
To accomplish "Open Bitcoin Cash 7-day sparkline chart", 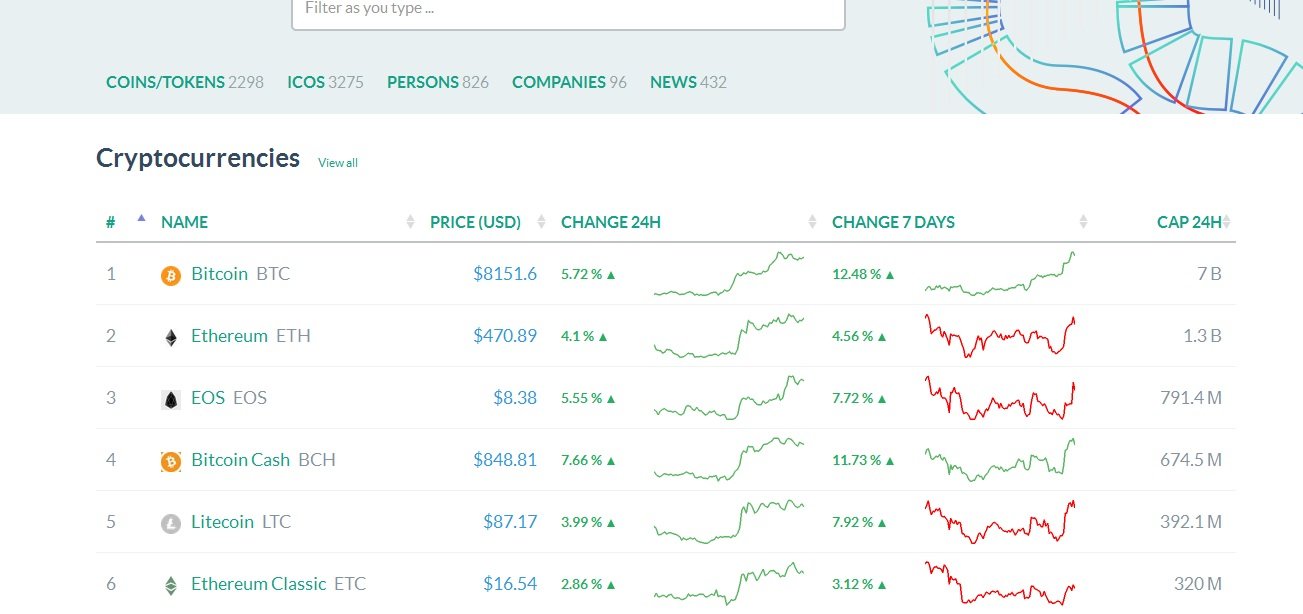I will pos(1000,460).
